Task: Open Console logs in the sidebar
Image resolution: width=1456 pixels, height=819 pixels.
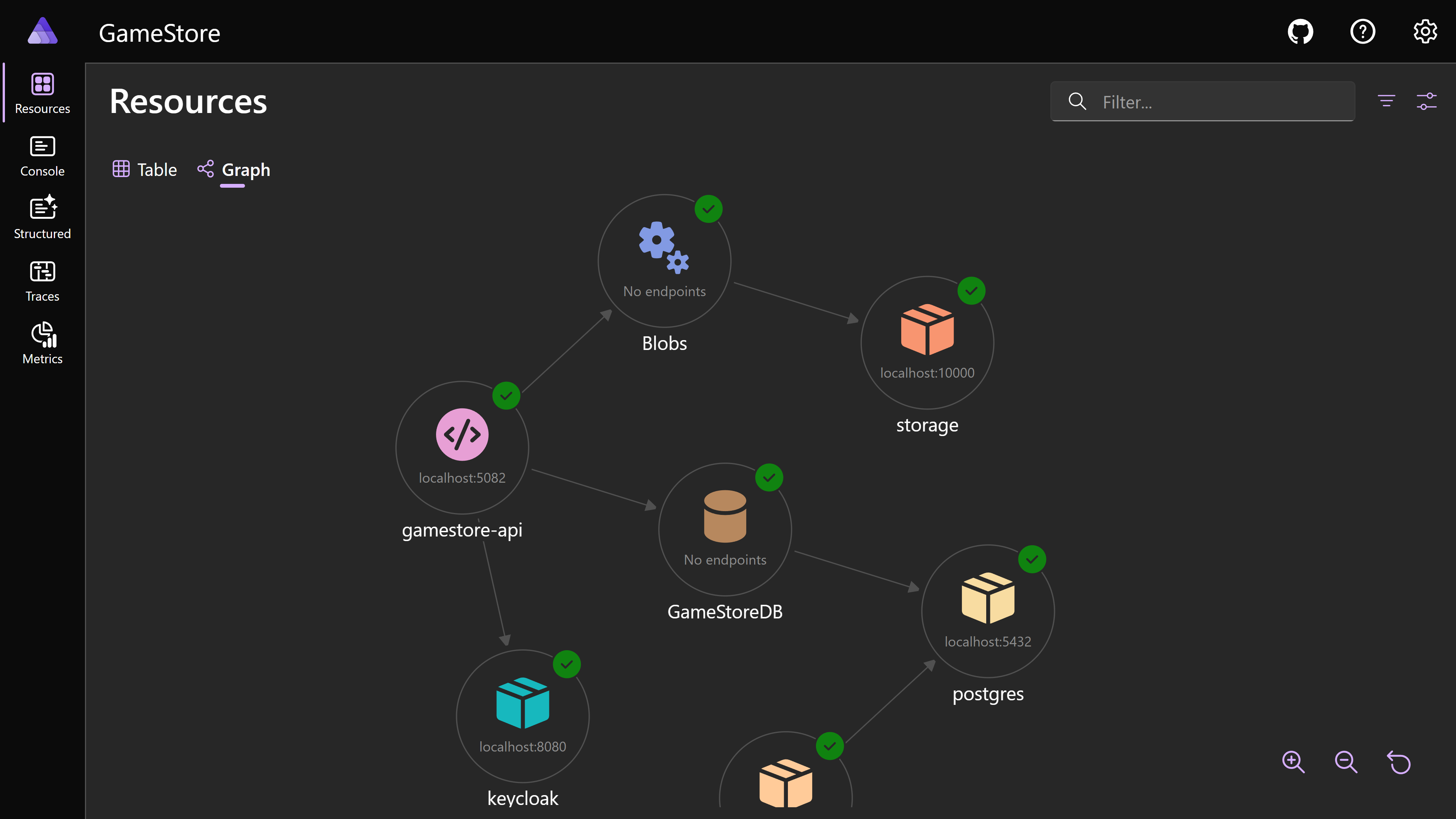Action: pyautogui.click(x=42, y=156)
